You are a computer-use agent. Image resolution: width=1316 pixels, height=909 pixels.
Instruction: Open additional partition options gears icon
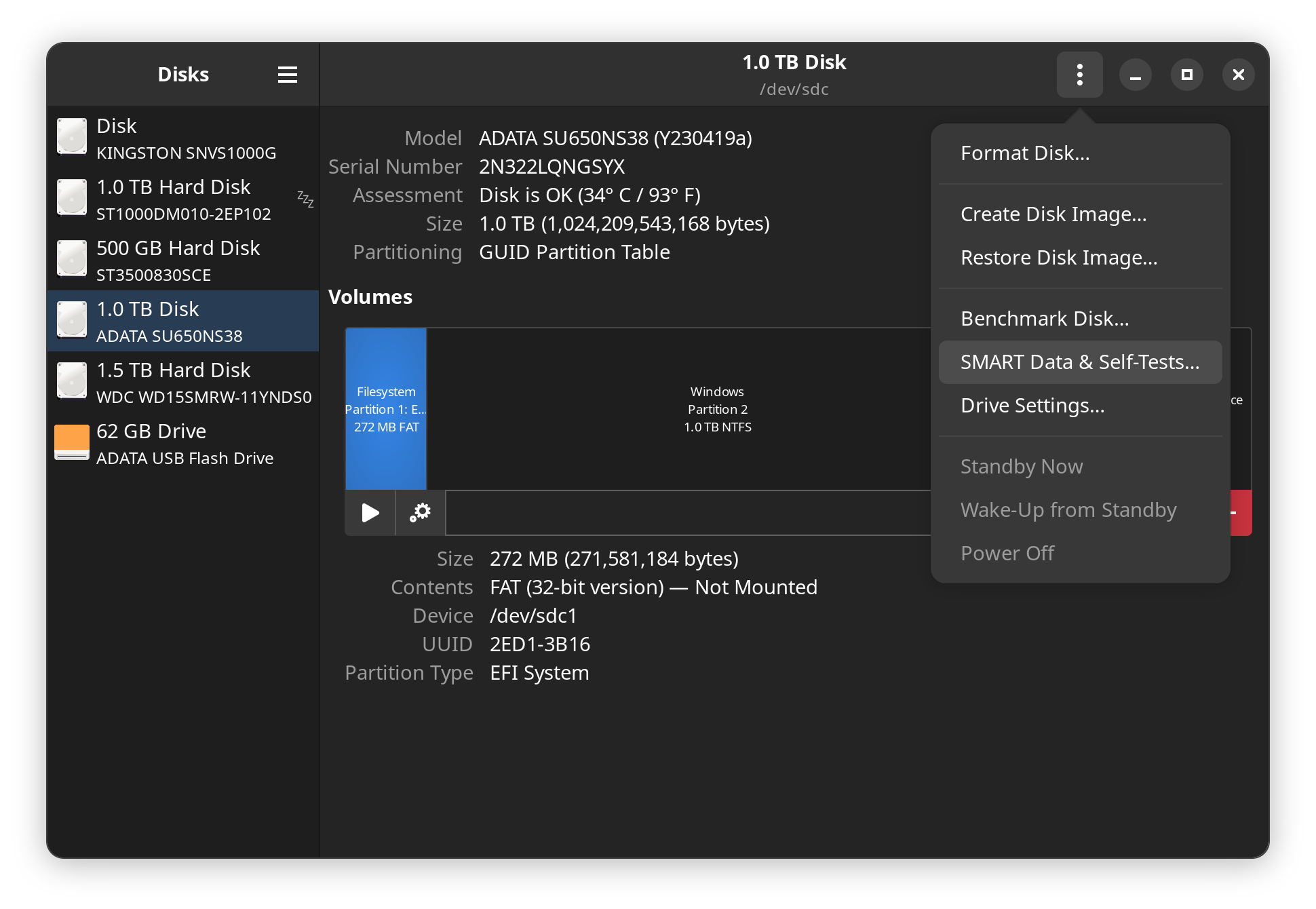coord(420,513)
